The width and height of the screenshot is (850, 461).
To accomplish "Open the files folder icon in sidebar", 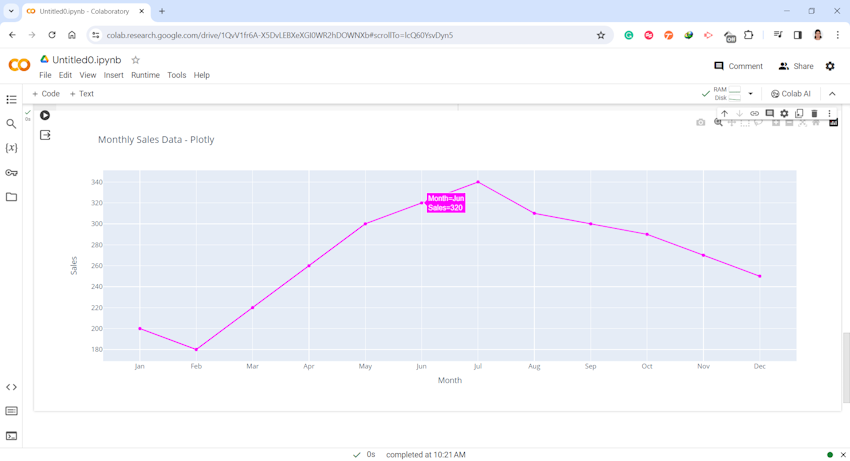I will point(11,197).
